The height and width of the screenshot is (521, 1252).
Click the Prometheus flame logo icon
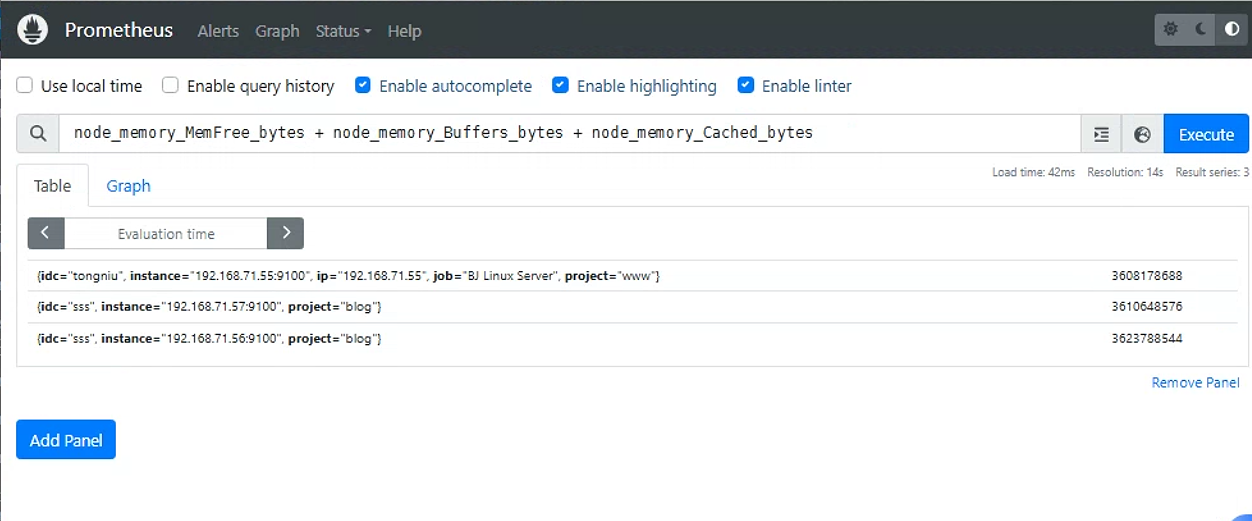33,30
